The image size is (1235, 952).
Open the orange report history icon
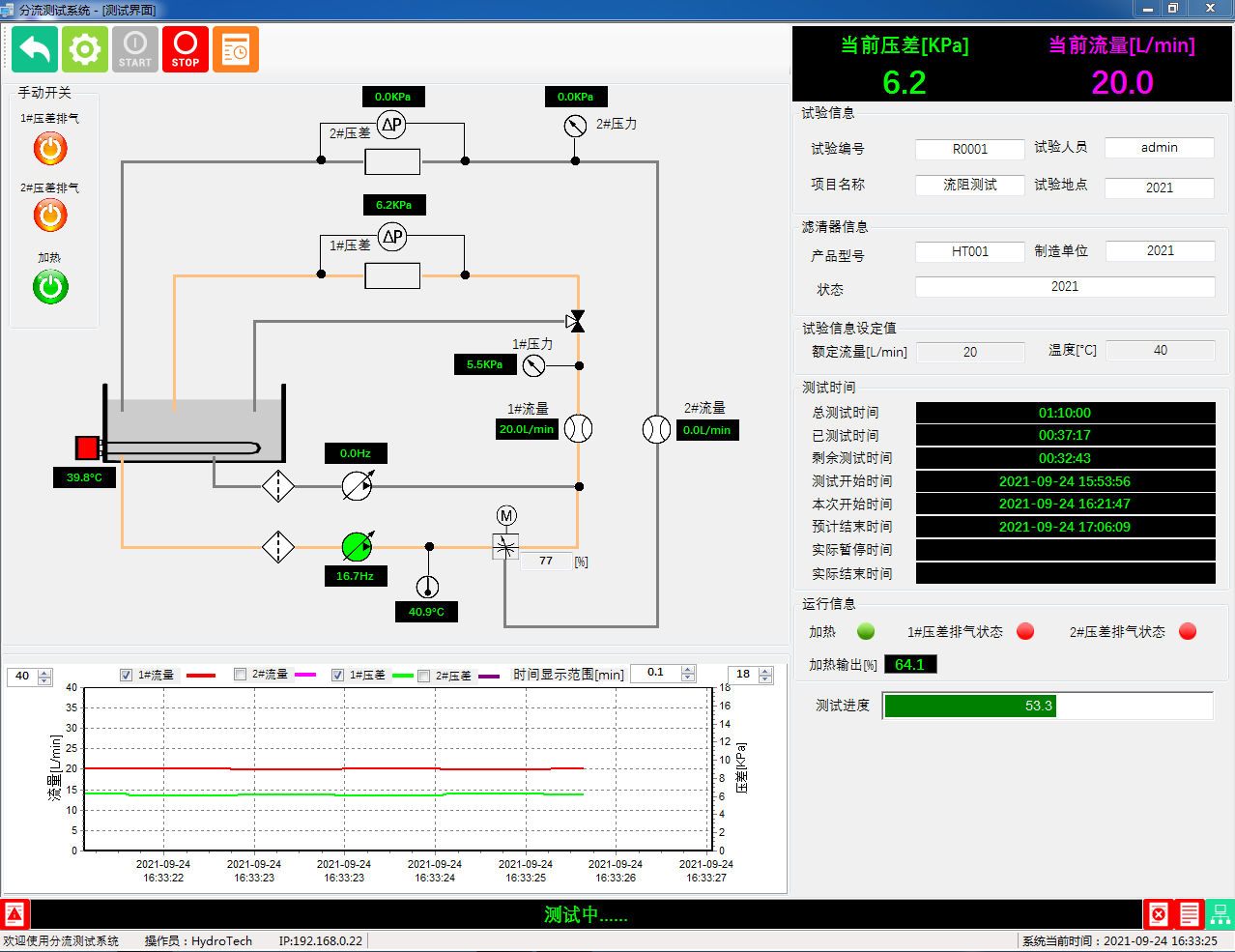(x=236, y=49)
